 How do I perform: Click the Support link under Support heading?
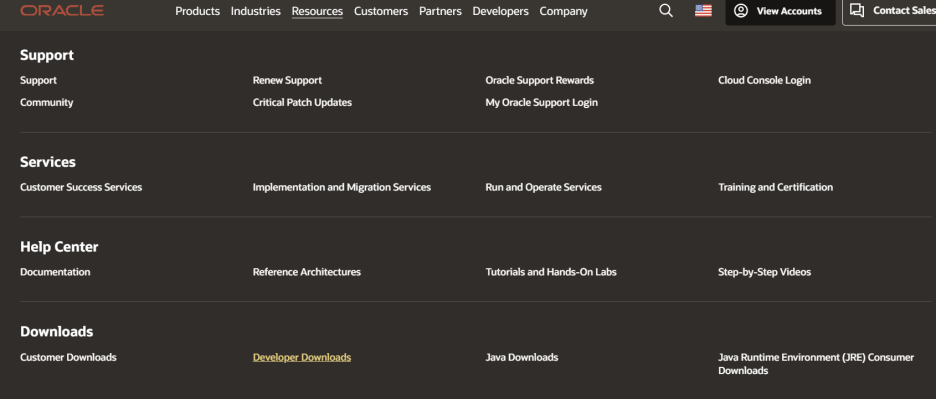(38, 80)
